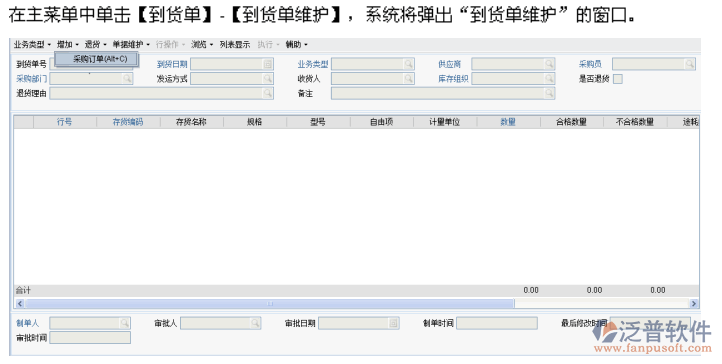Screen dimensions: 722x364
Task: Click the 发运方式 lookup icon
Action: coord(268,79)
